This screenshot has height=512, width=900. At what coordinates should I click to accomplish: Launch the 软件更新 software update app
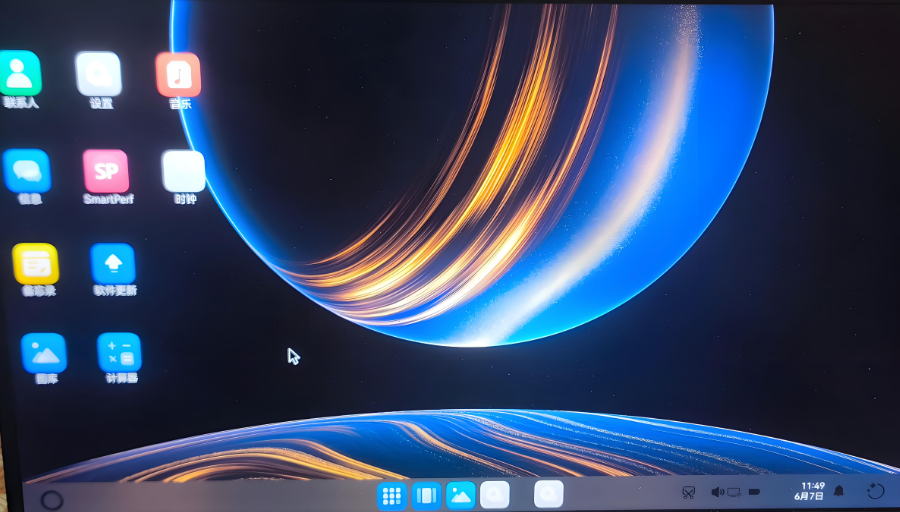(113, 264)
